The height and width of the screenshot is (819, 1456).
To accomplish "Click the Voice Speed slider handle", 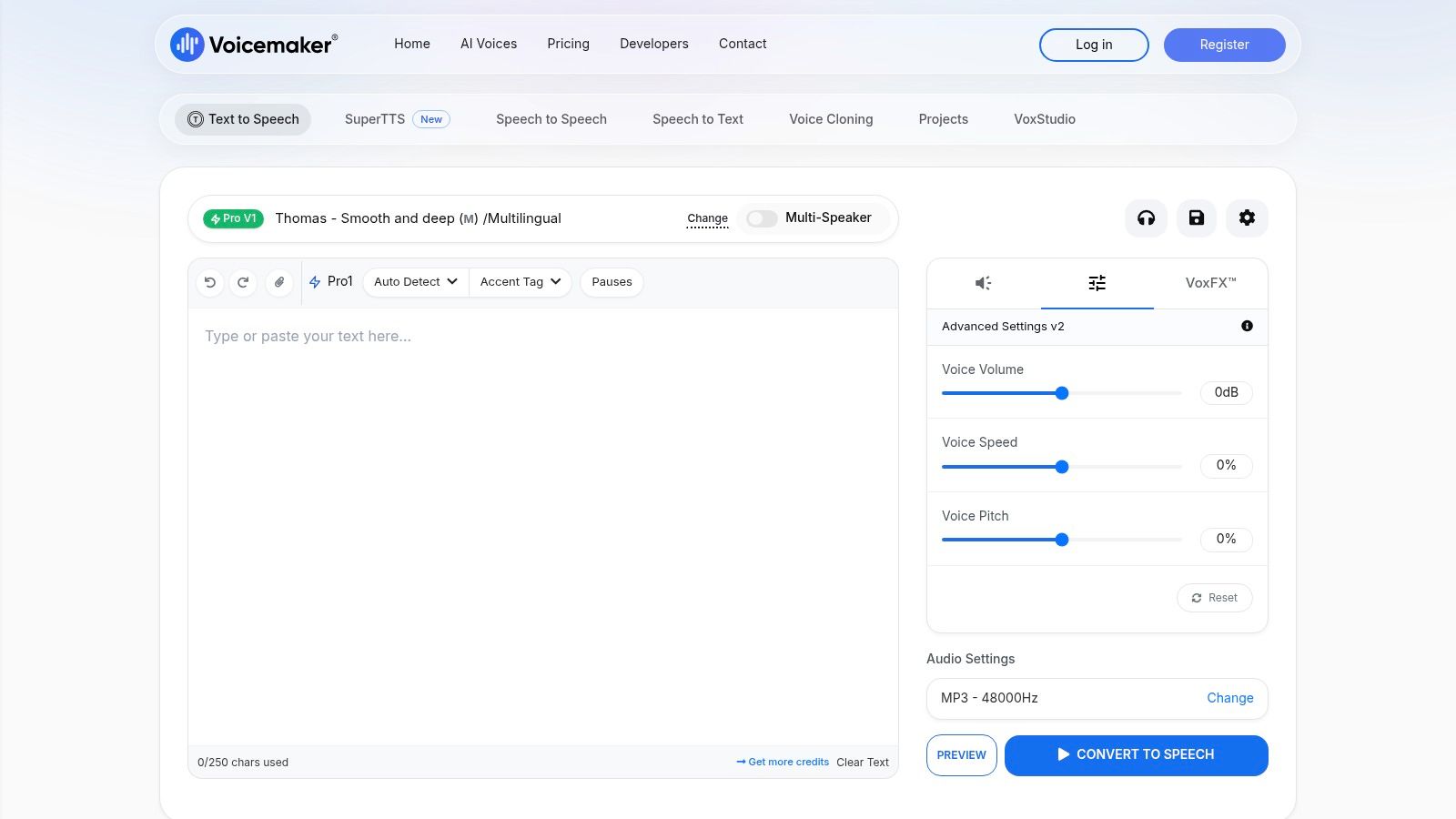I will [x=1062, y=467].
